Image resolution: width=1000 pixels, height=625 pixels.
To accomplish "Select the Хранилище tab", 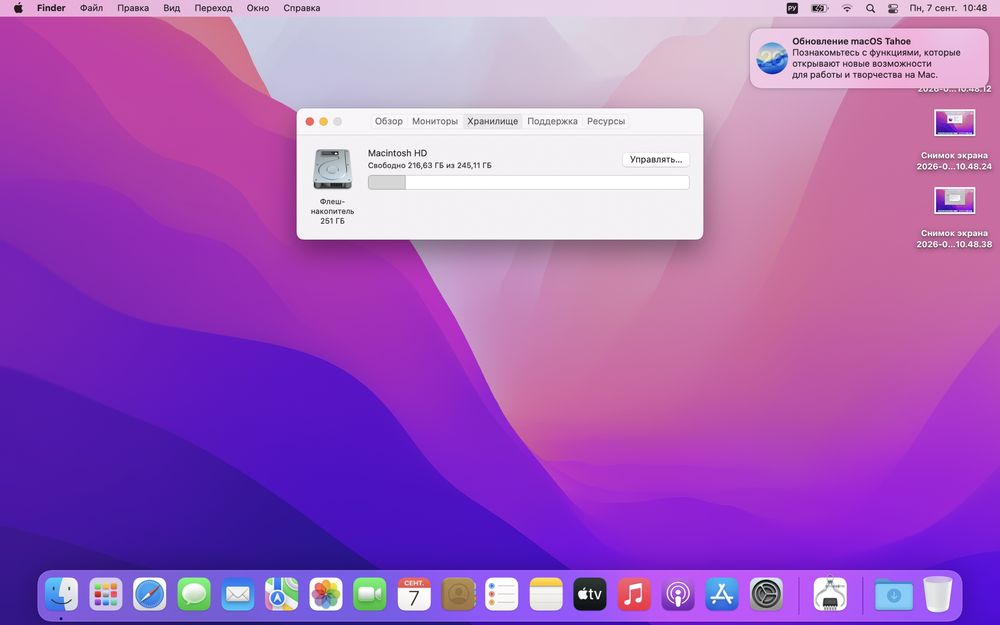I will (492, 121).
